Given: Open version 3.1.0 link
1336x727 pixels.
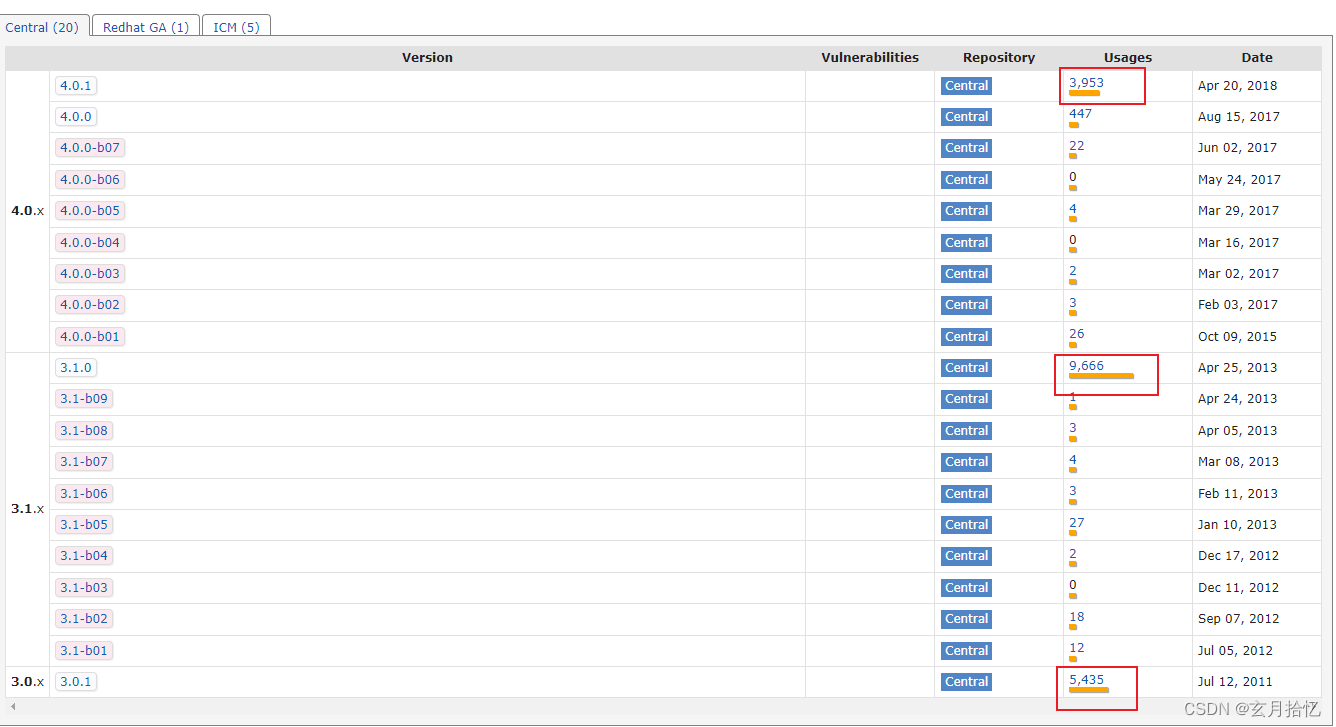Looking at the screenshot, I should (76, 368).
